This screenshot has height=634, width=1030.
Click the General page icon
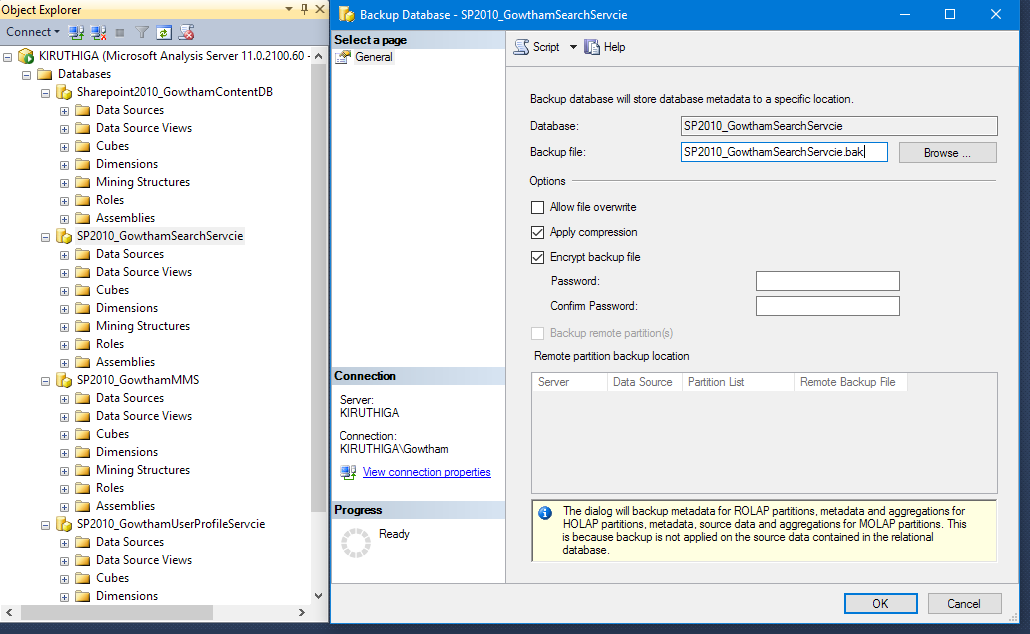[x=343, y=57]
